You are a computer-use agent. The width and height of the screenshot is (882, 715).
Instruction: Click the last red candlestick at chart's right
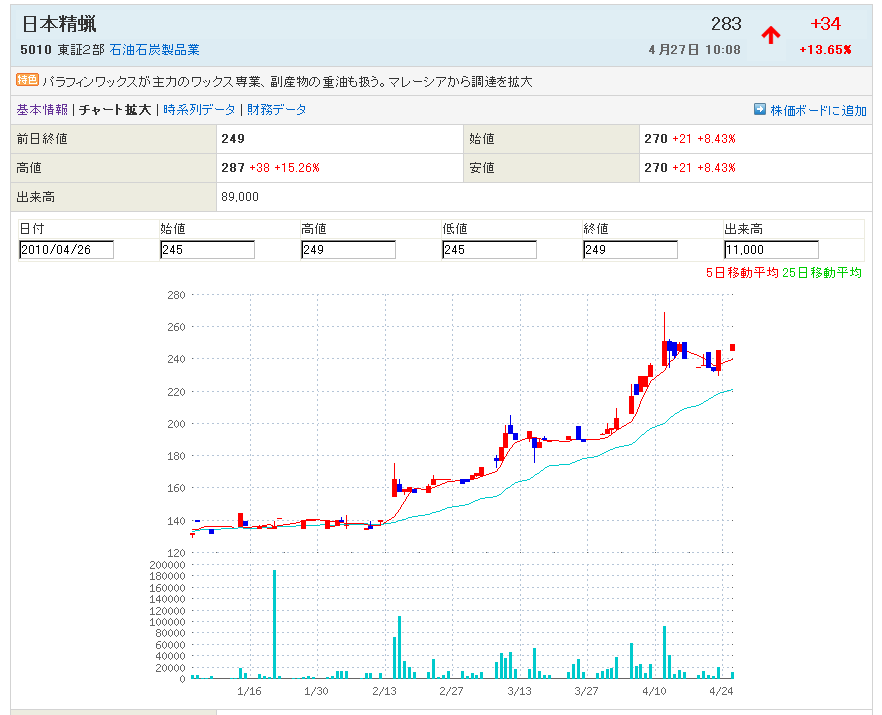tap(732, 347)
